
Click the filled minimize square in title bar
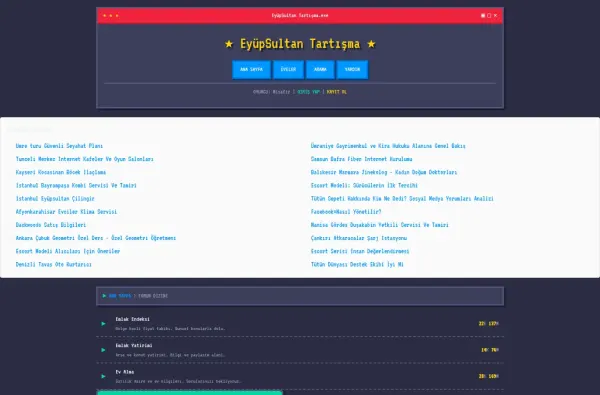click(483, 16)
